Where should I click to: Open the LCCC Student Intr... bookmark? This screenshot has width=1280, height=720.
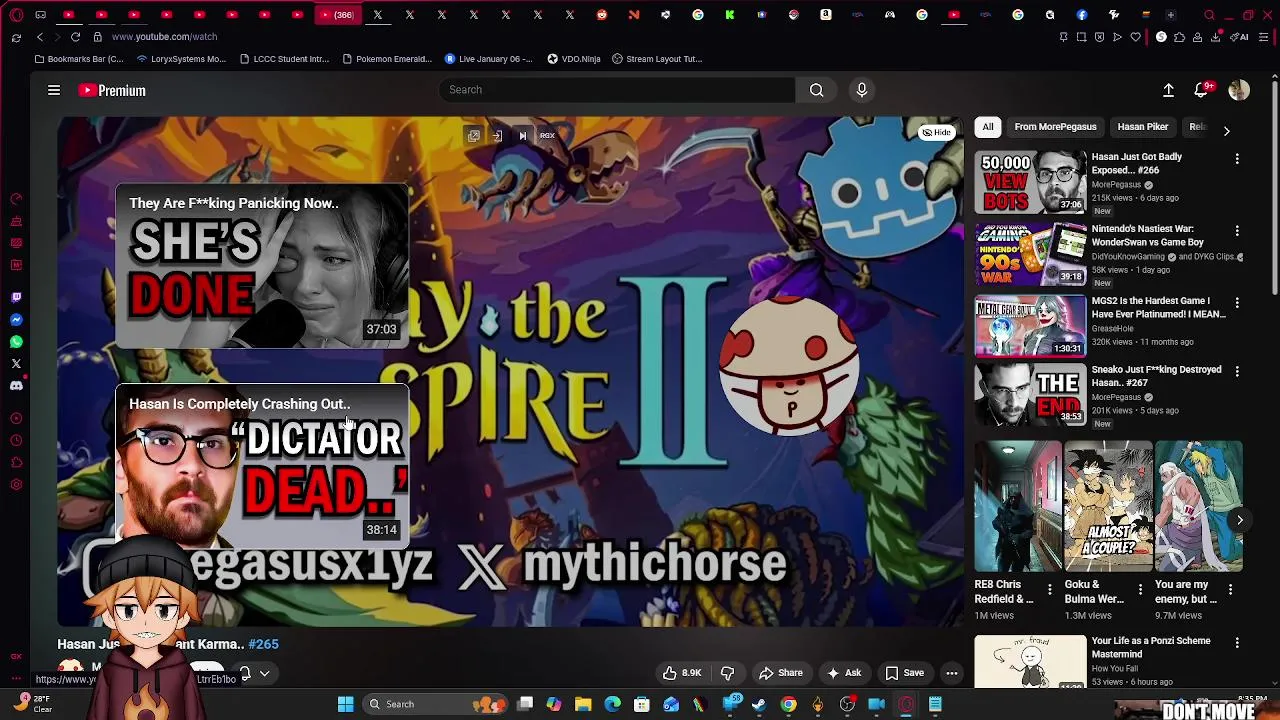284,59
